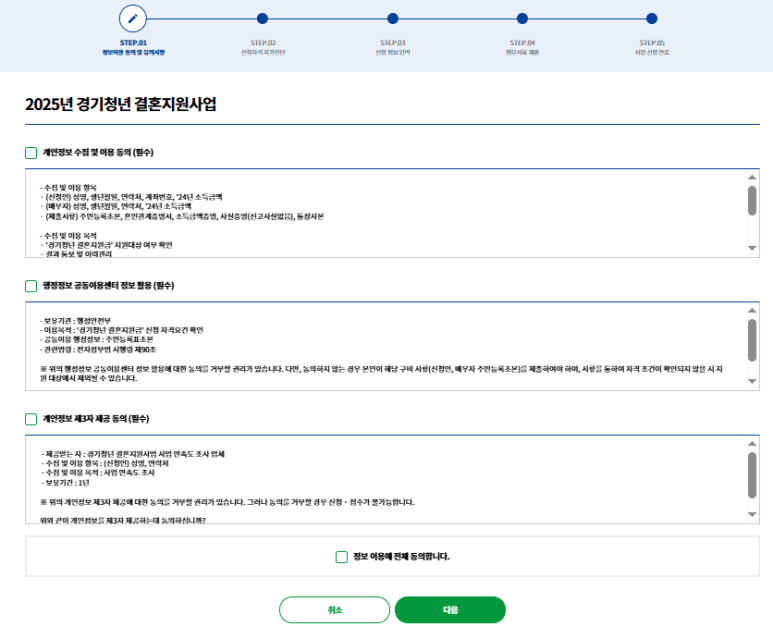Click the 정보 이용에 전체 동의합니다 label

[x=401, y=557]
